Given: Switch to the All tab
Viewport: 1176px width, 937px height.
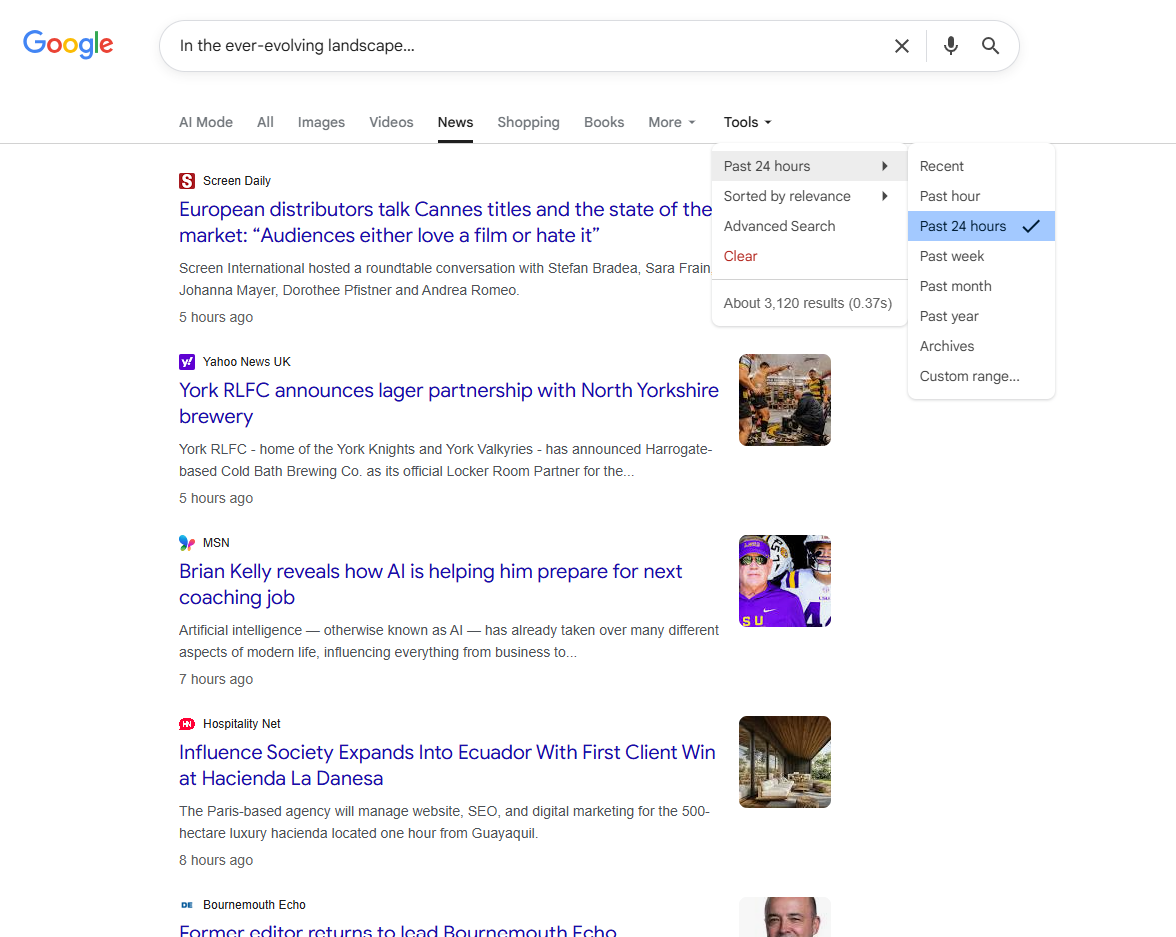Looking at the screenshot, I should (265, 122).
